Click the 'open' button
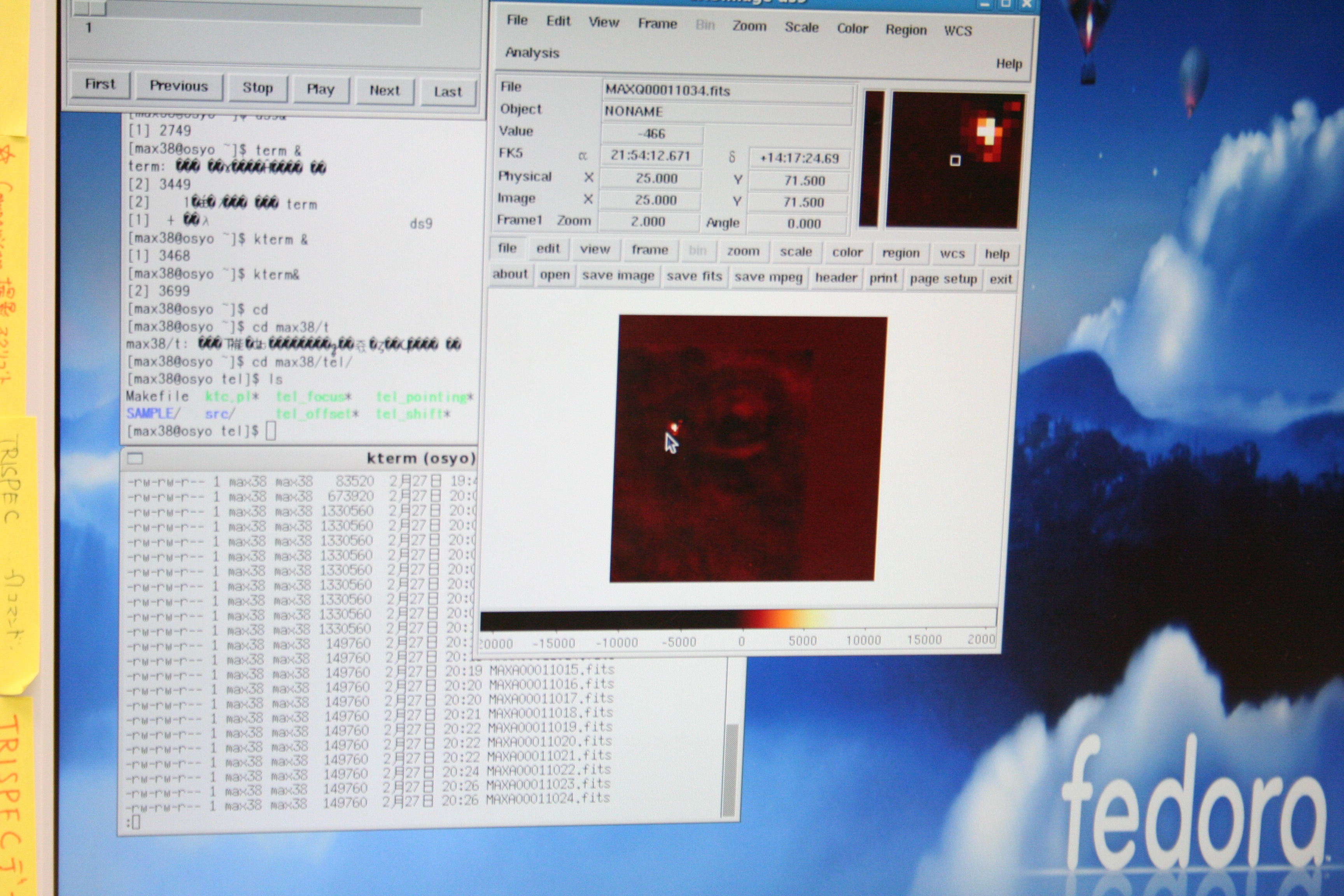 (x=554, y=275)
